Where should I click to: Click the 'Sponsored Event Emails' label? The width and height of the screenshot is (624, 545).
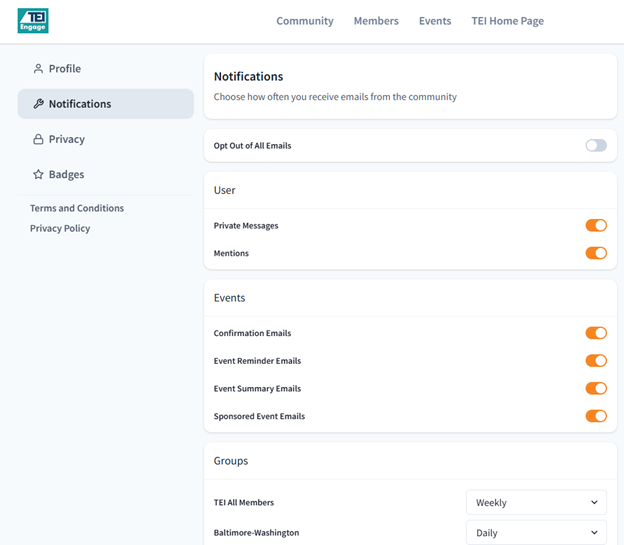pos(259,416)
